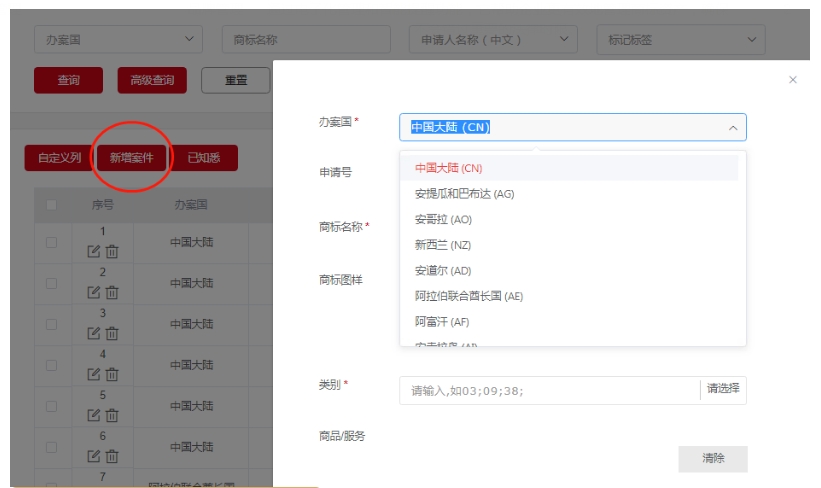Click the edit icon in row 2

click(x=94, y=292)
